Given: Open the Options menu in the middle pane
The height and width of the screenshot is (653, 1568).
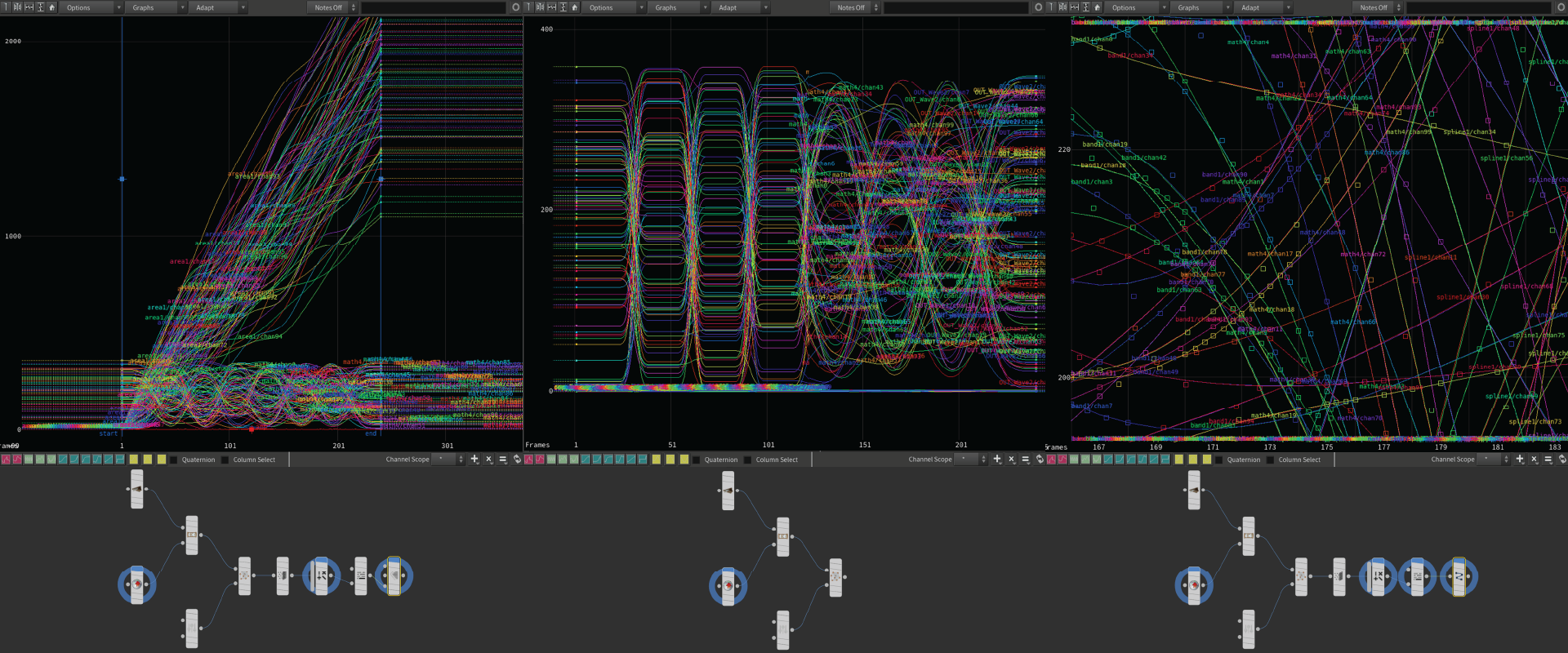Looking at the screenshot, I should point(614,7).
